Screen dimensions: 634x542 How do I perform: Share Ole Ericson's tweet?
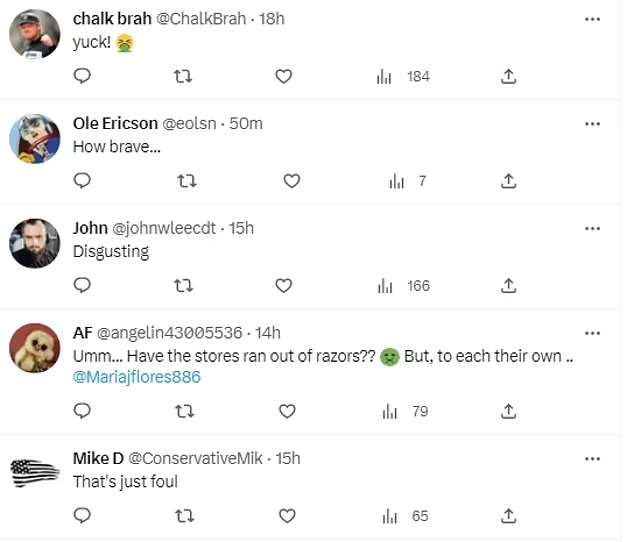[x=508, y=181]
